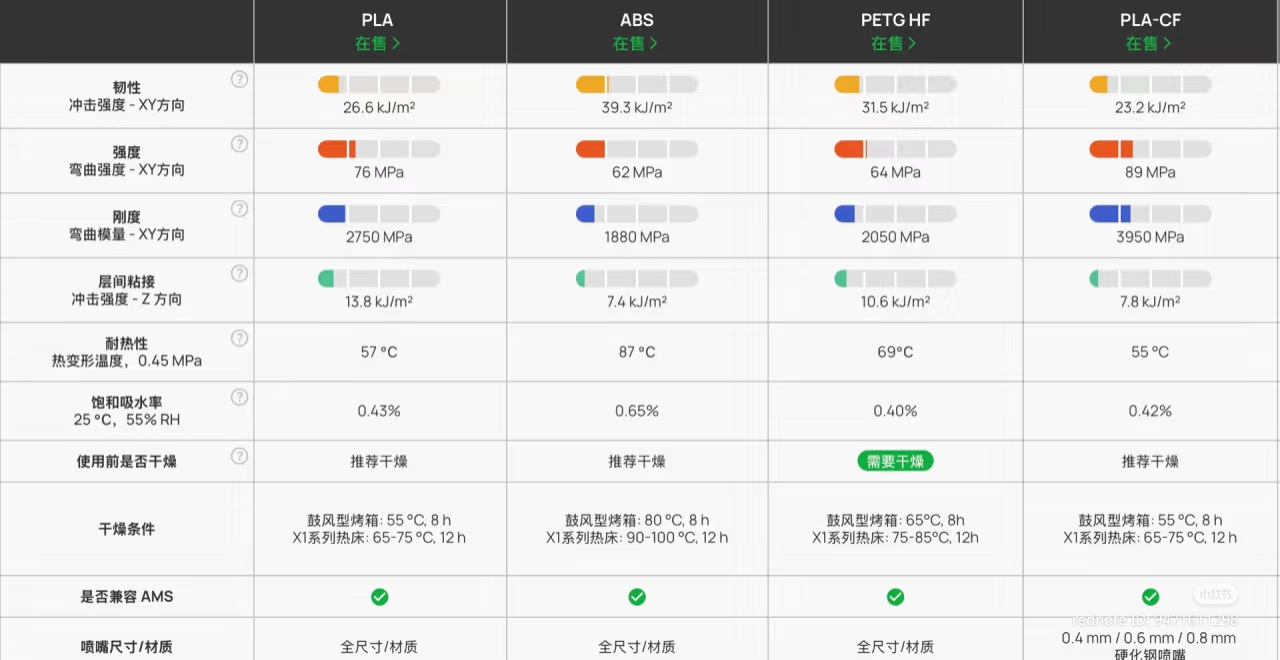Open the PLA-CF 在售 link
1280x660 pixels.
pyautogui.click(x=1149, y=44)
